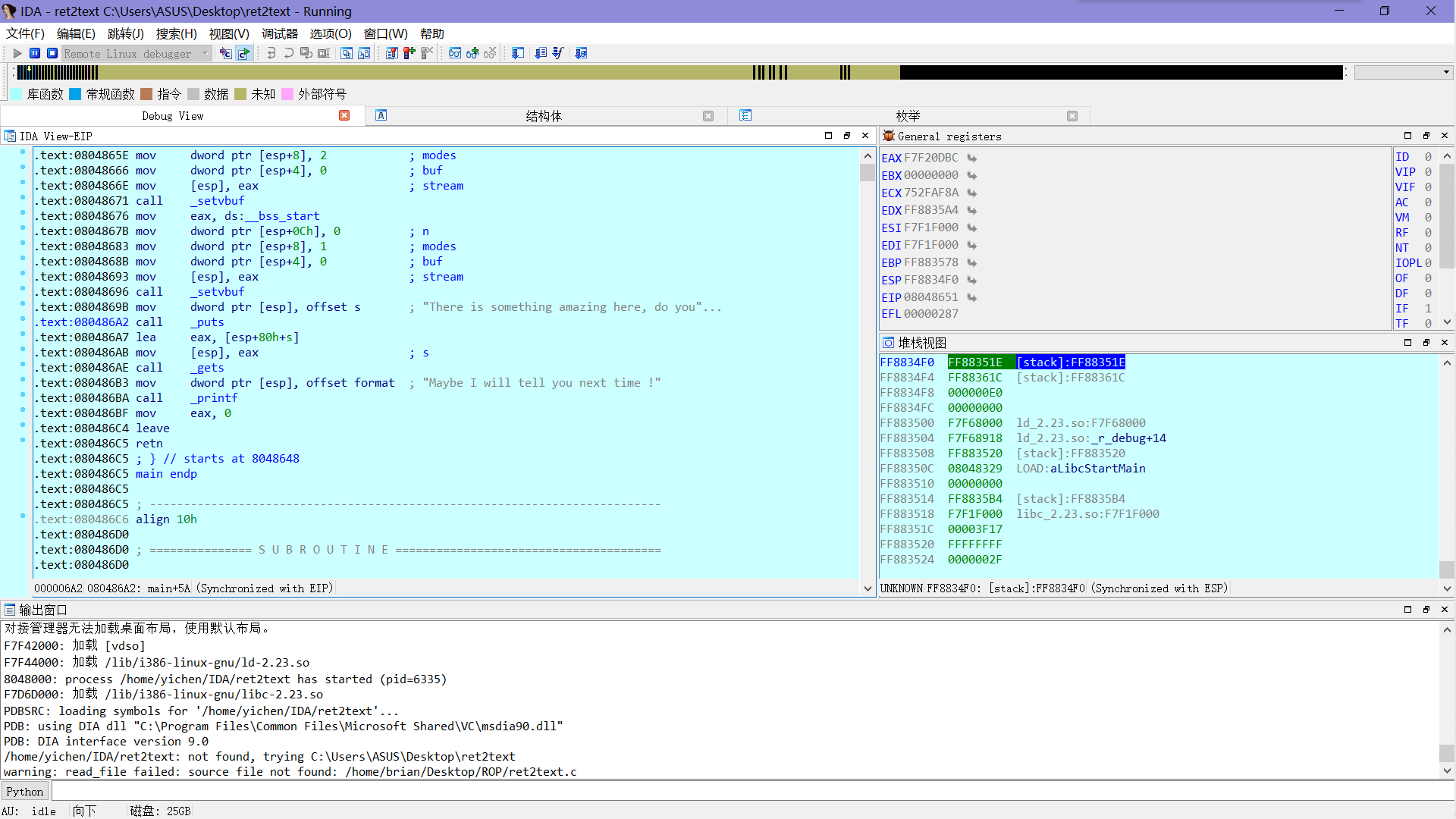
Task: Open the 编辑(E) menu
Action: point(76,33)
